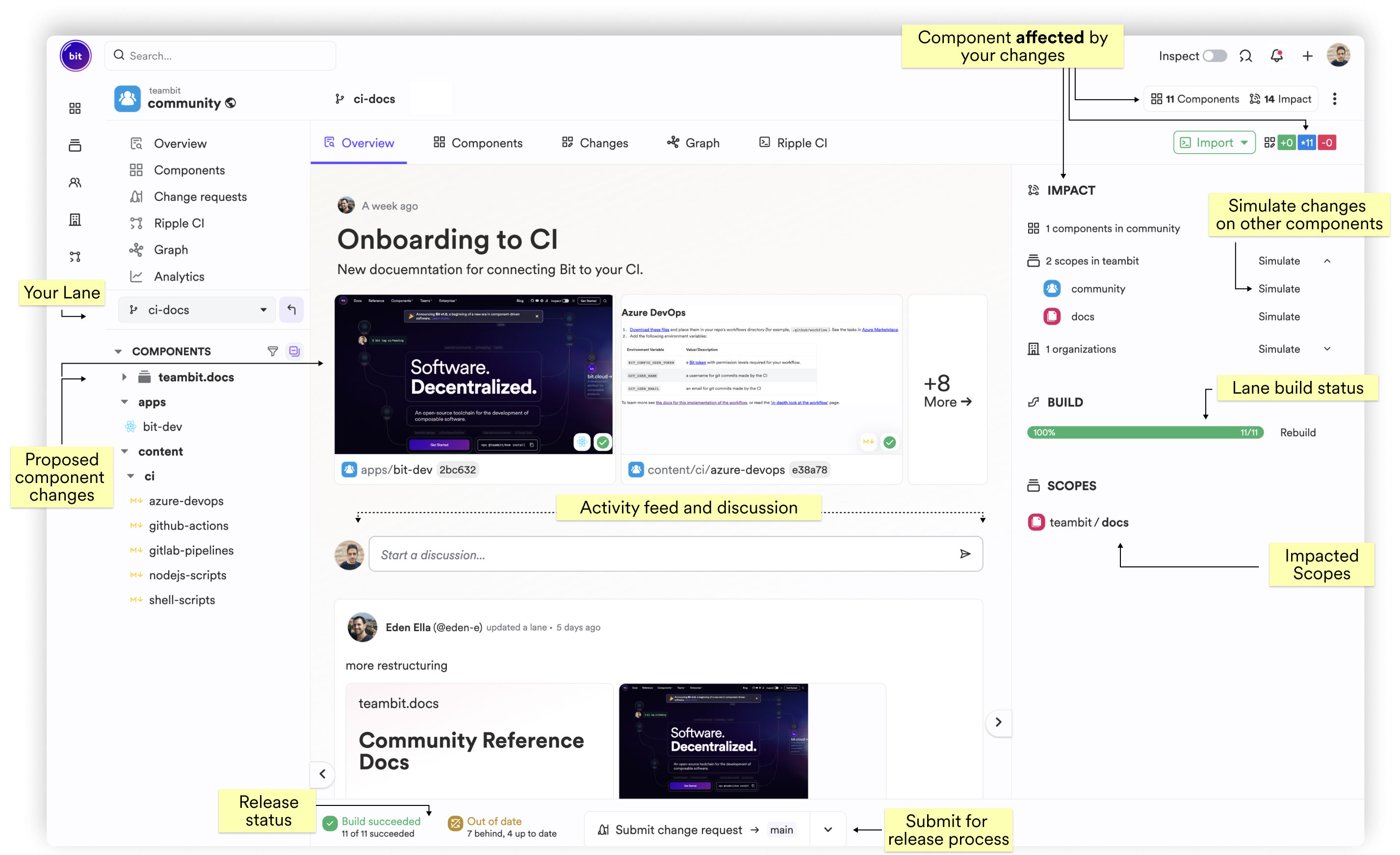Open the Ripple CI icon in left rail
The height and width of the screenshot is (855, 1400).
(75, 257)
